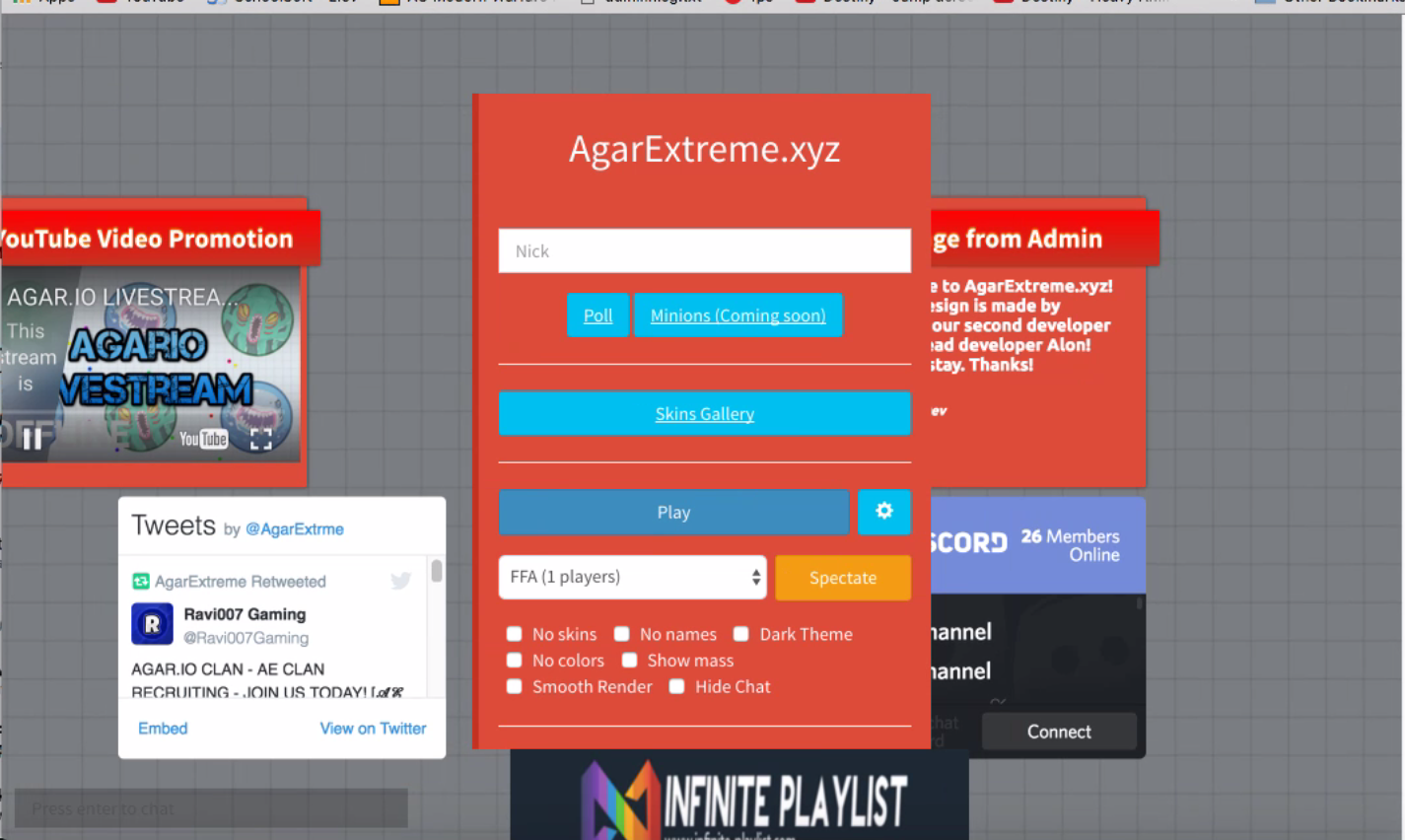Open the @AgarExtrme Twitter profile link

click(x=295, y=529)
